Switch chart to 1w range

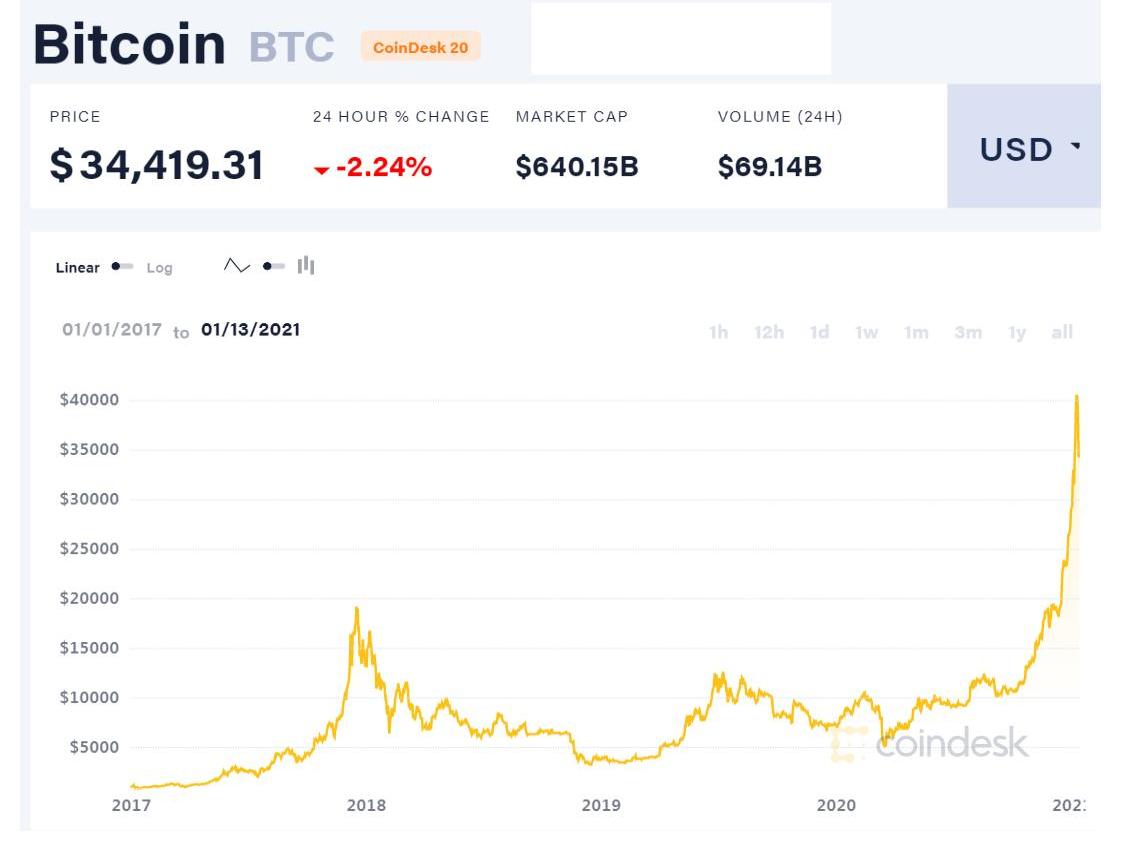point(867,333)
